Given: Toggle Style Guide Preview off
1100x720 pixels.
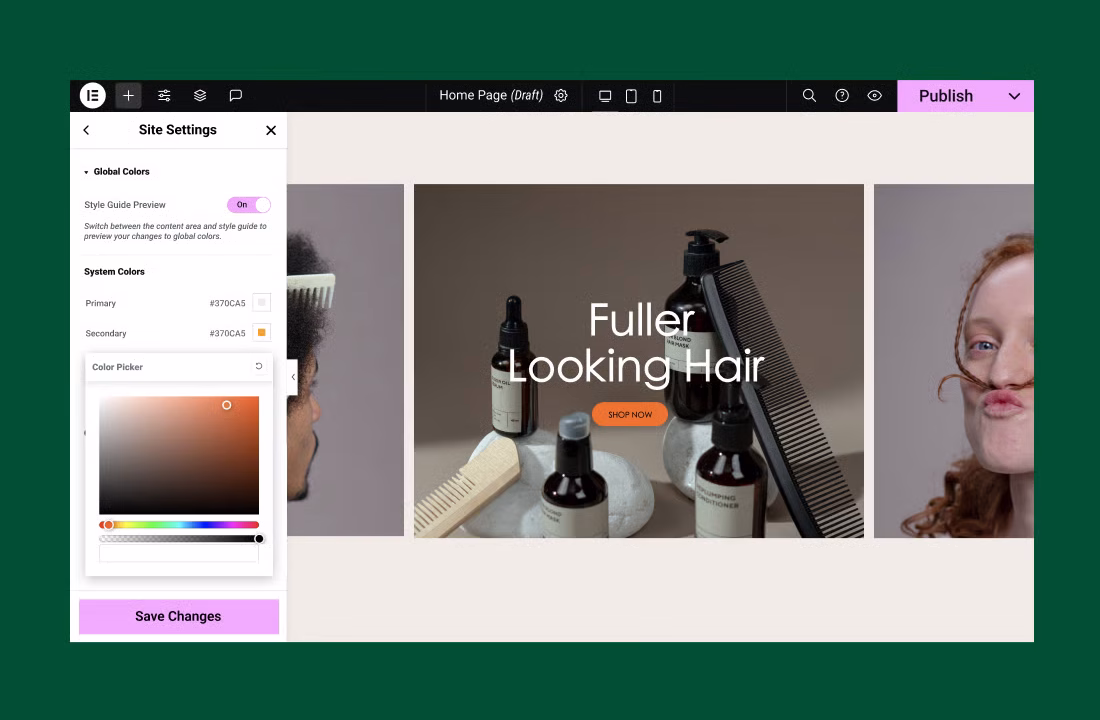Looking at the screenshot, I should point(248,204).
